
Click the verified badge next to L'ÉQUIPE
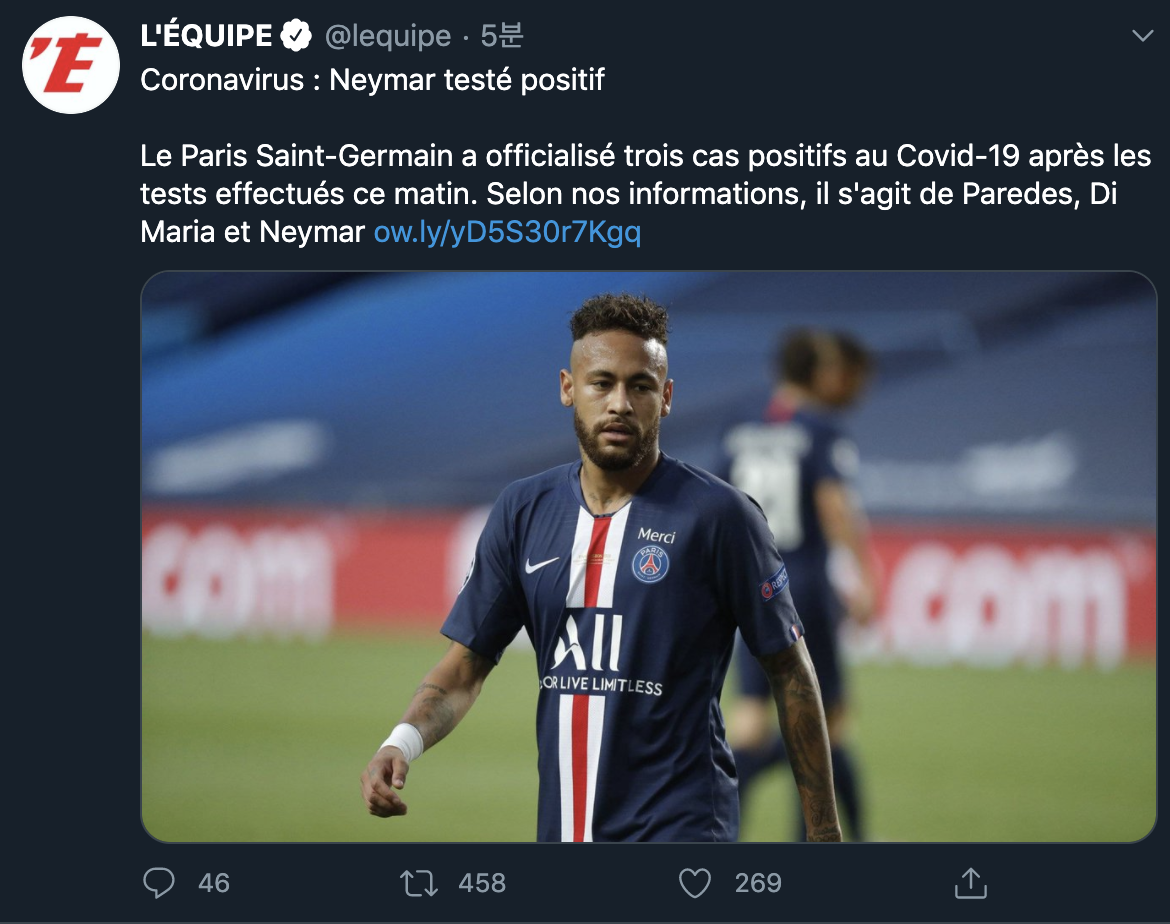(x=296, y=36)
